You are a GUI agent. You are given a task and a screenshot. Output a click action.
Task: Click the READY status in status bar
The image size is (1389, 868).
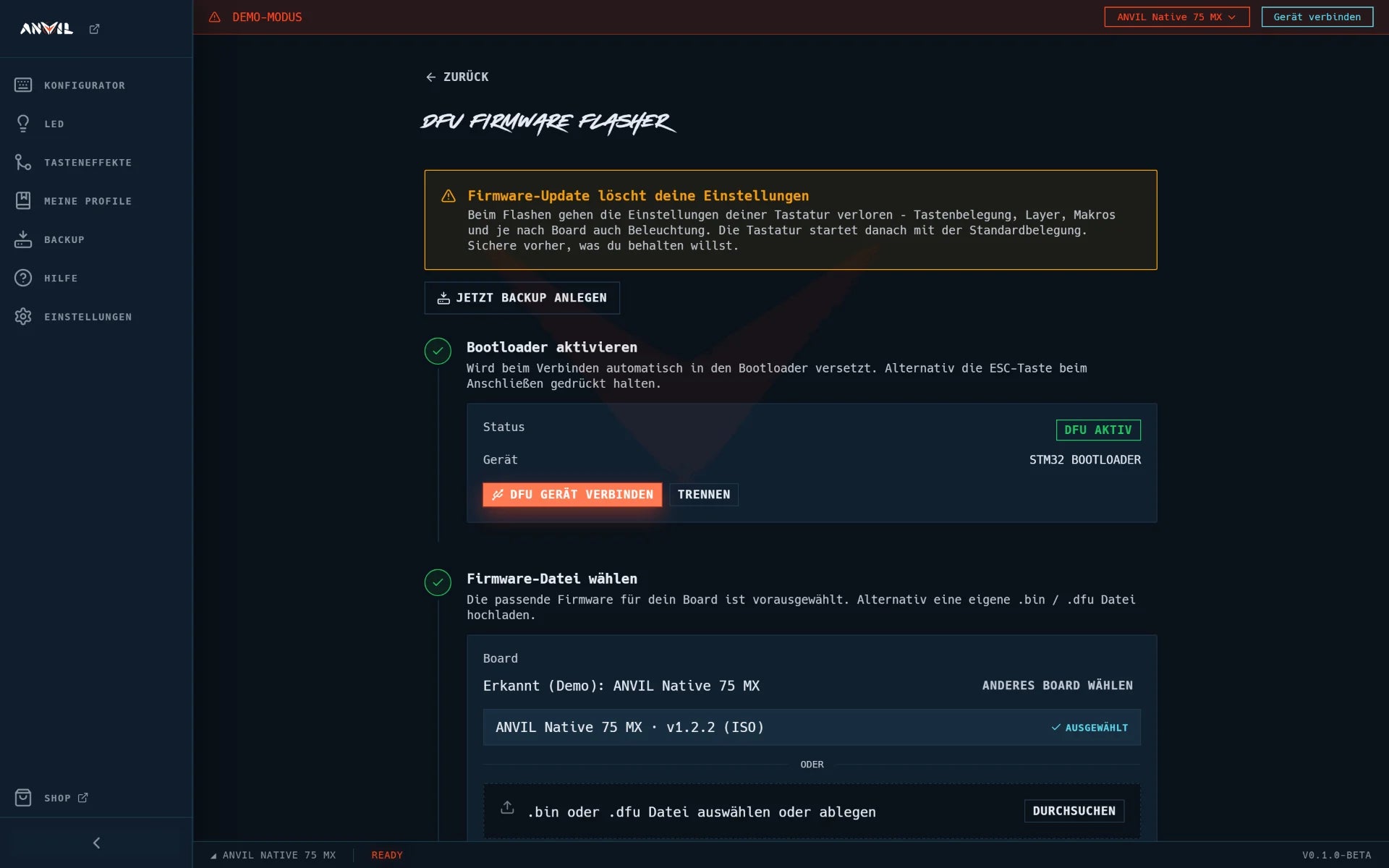pos(387,855)
